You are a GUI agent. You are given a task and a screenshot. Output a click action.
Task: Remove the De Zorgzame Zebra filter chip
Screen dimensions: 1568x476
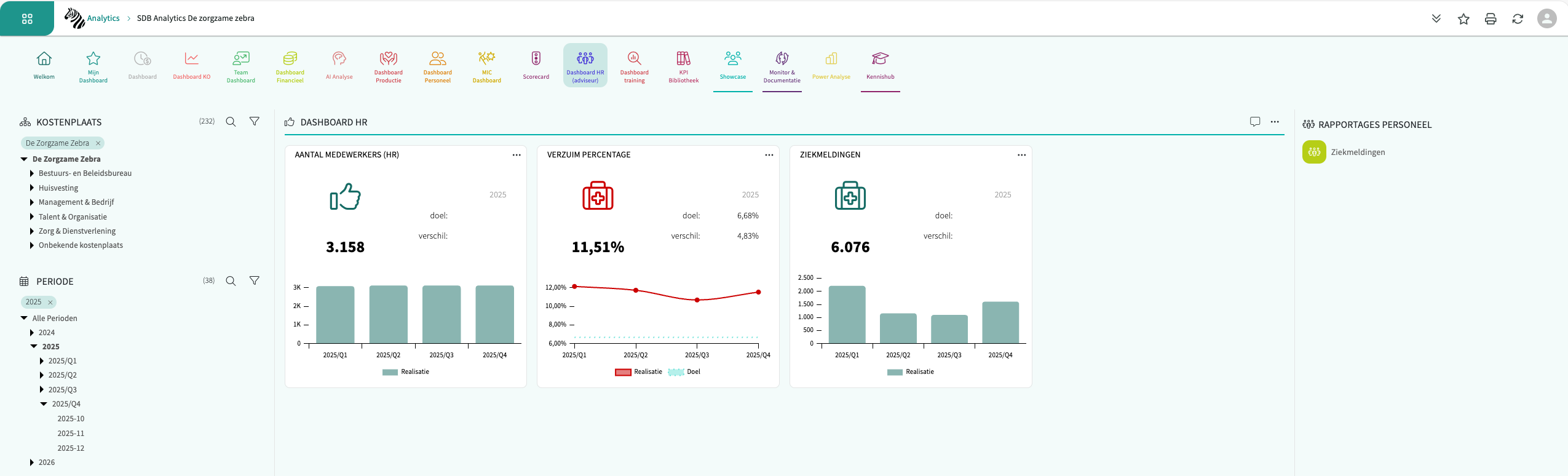click(x=98, y=143)
